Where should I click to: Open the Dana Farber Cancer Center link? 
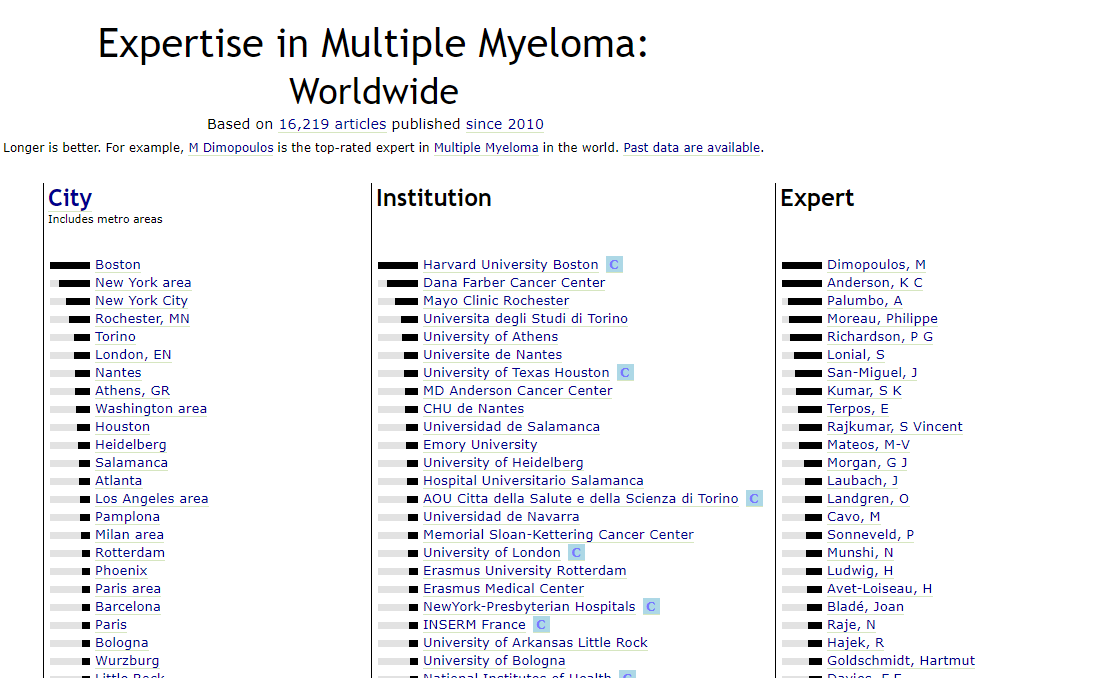[x=513, y=283]
